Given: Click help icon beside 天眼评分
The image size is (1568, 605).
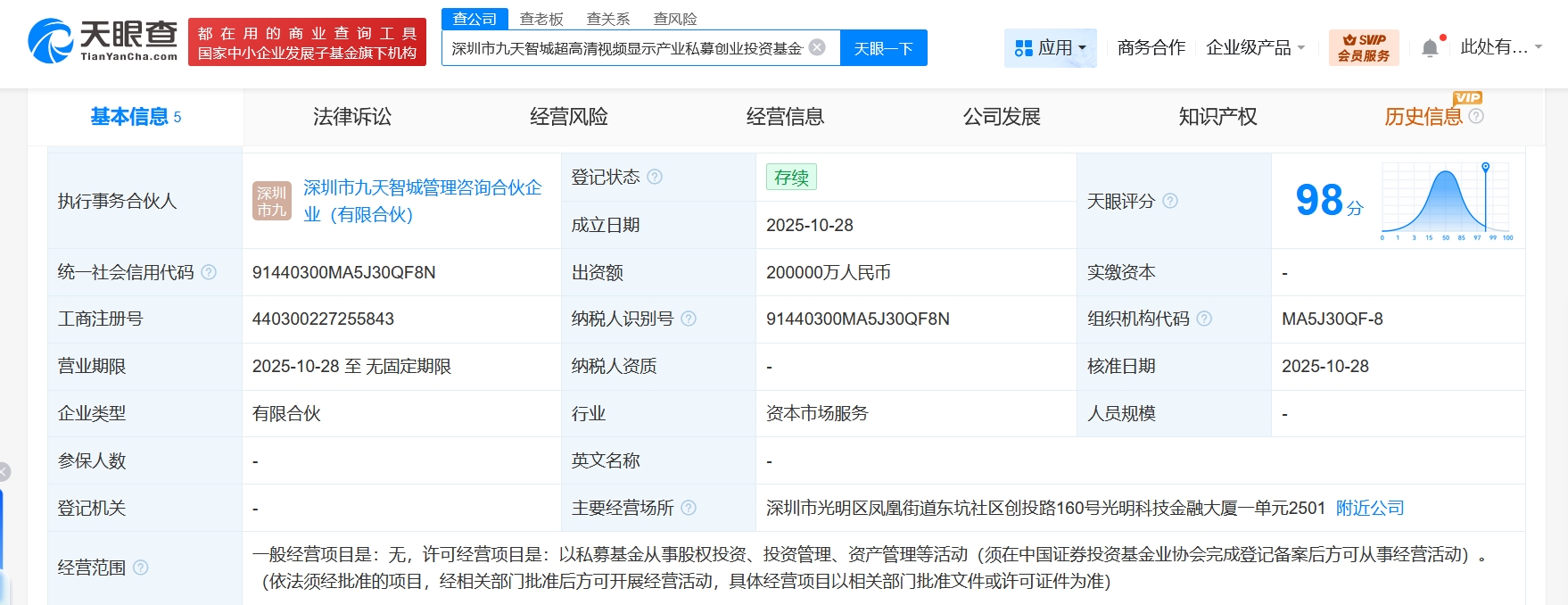Looking at the screenshot, I should pyautogui.click(x=1170, y=201).
